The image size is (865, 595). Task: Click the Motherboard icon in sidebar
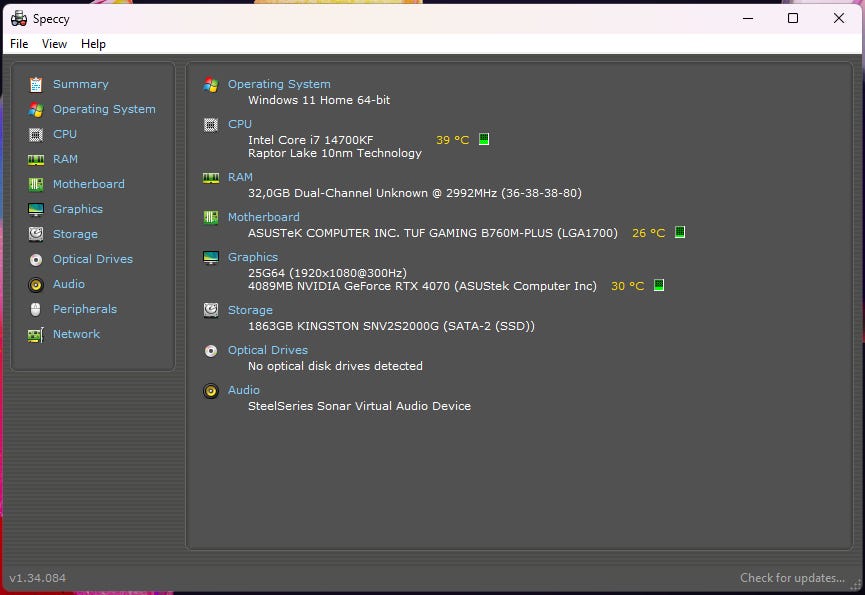click(x=36, y=184)
